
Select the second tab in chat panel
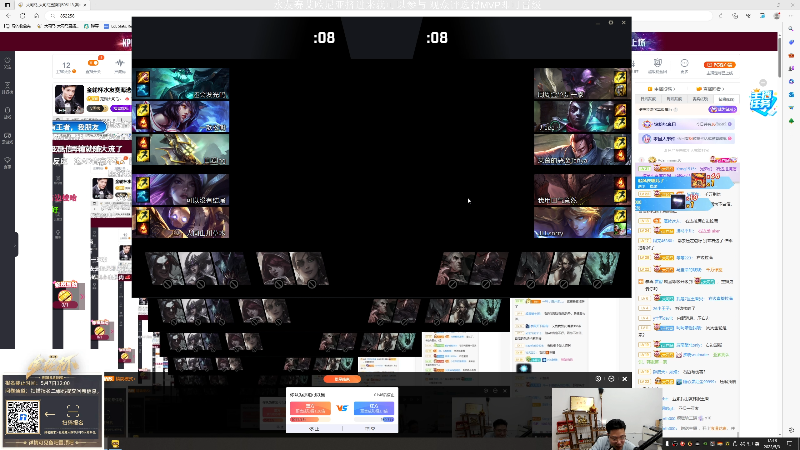pyautogui.click(x=674, y=99)
